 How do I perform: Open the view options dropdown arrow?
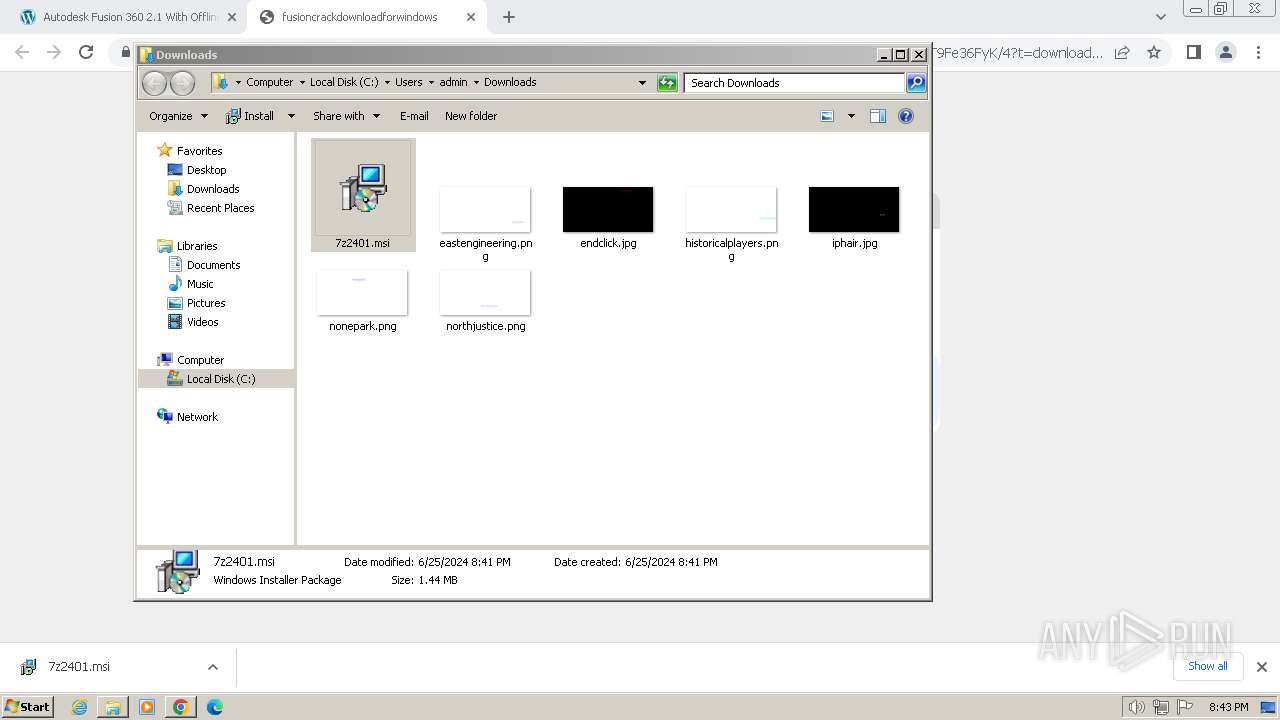point(851,116)
